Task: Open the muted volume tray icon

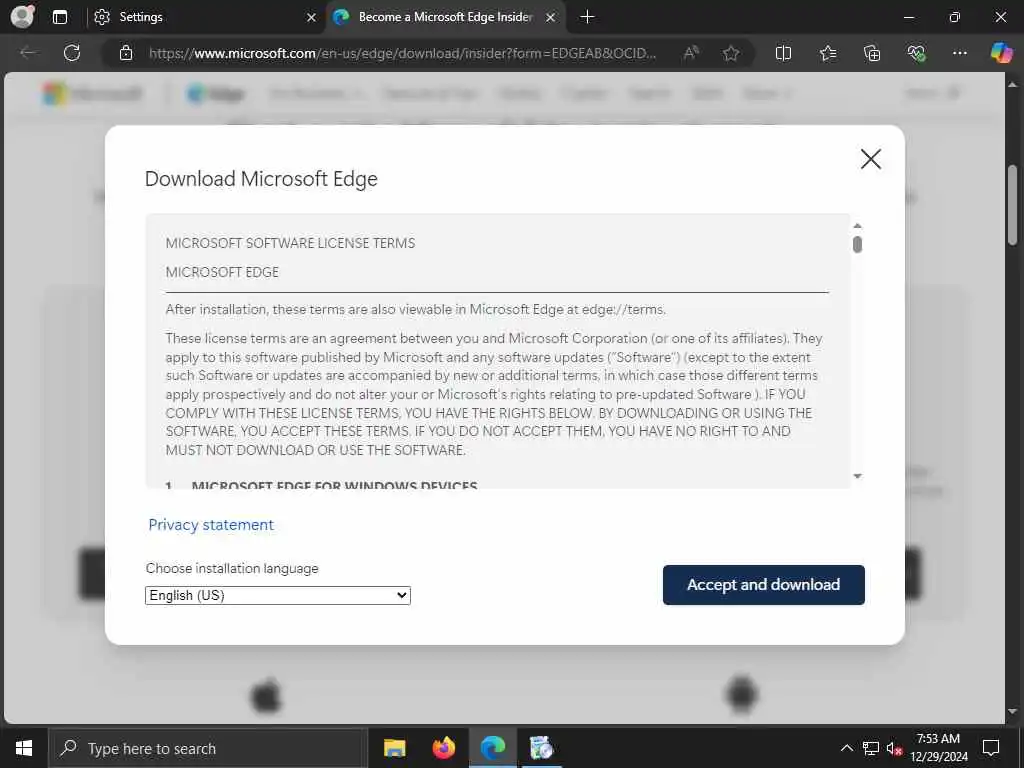Action: coord(895,748)
